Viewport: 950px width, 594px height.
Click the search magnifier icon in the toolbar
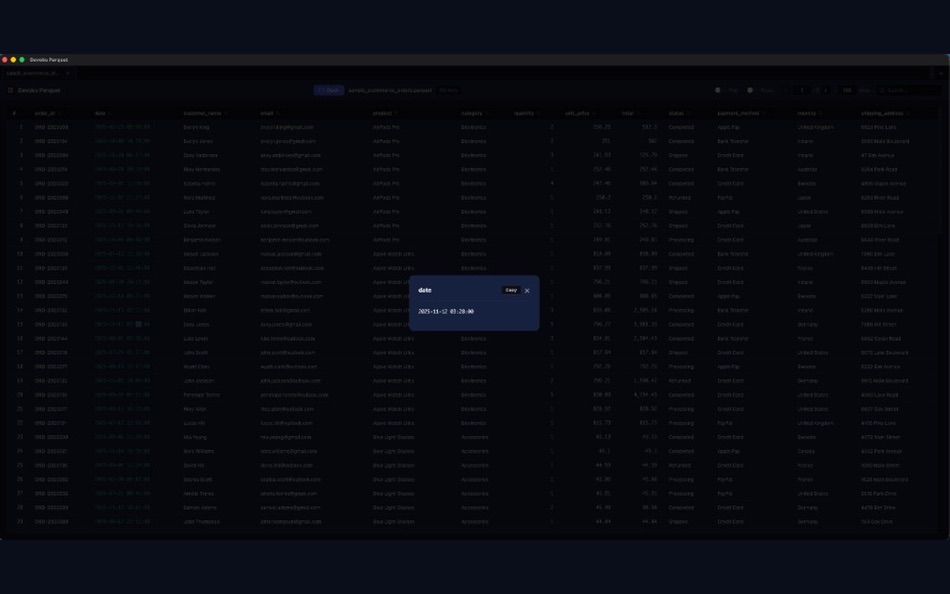click(x=880, y=90)
